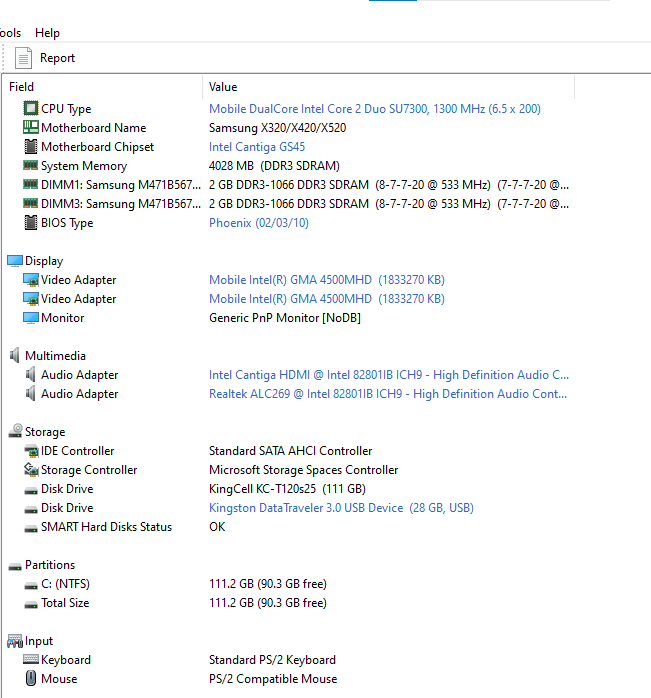The image size is (651, 698).
Task: Click the Partitions section icon
Action: click(15, 567)
